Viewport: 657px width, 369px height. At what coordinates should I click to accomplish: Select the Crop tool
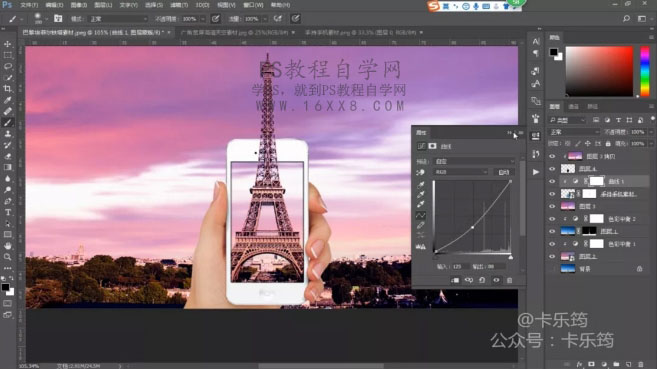8,89
